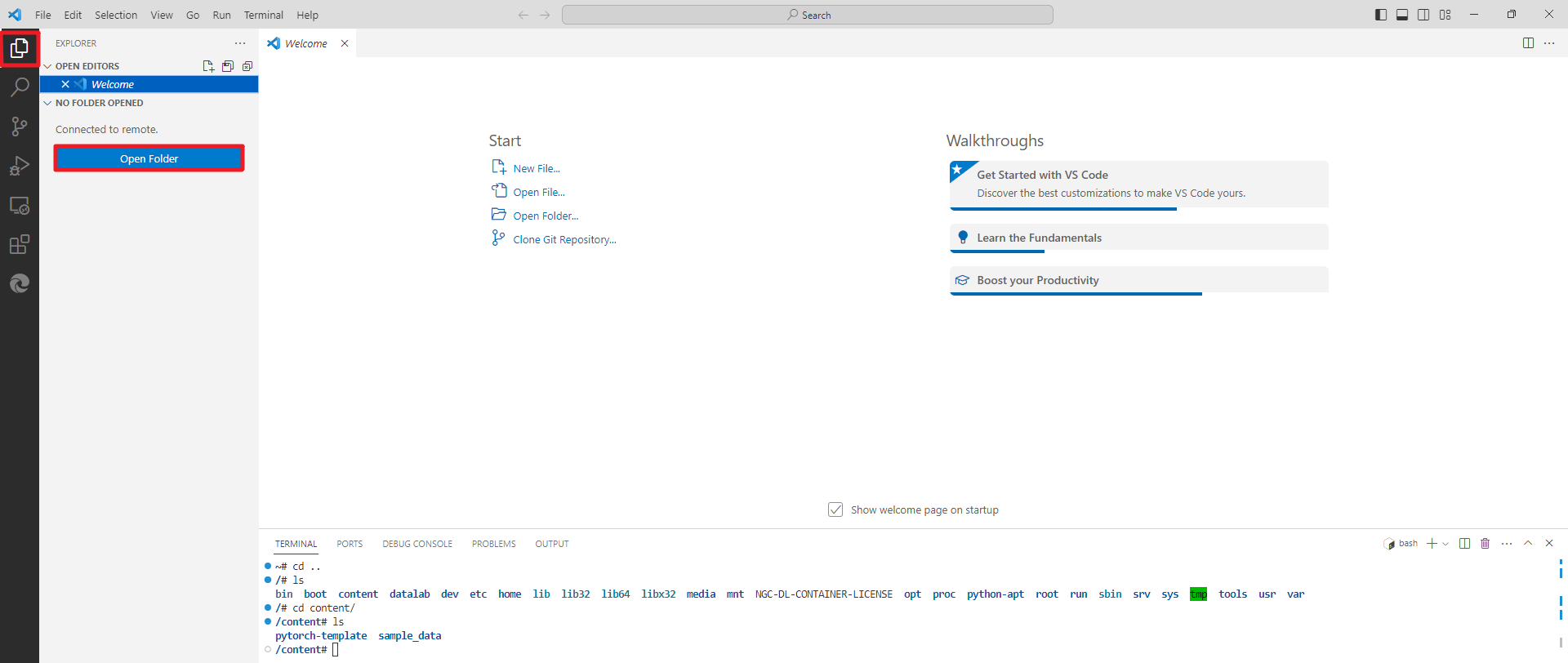This screenshot has height=663, width=1568.
Task: Switch to the Problems tab
Action: pos(494,544)
